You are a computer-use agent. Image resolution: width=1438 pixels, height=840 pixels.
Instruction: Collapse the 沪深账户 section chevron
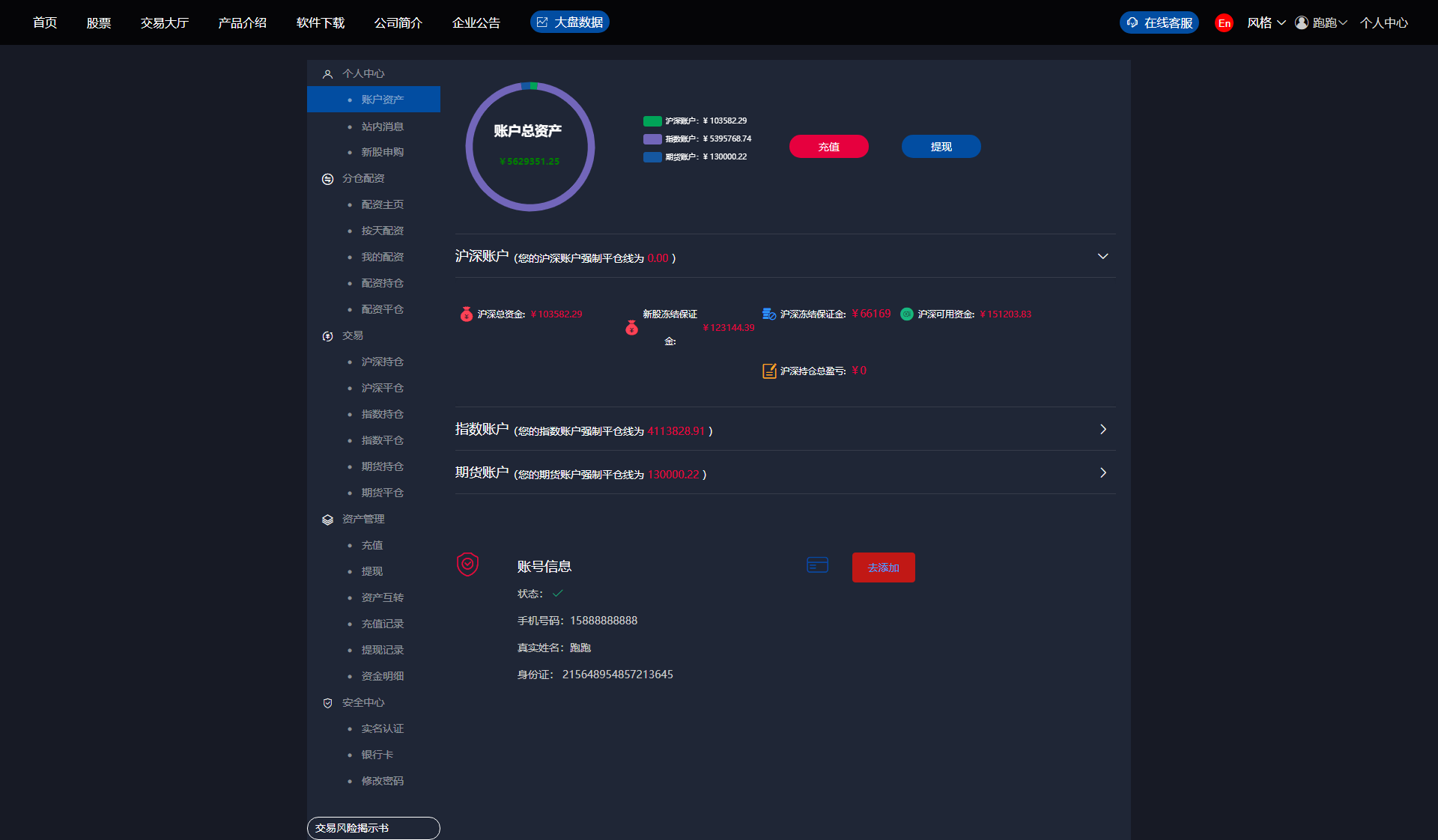point(1102,256)
